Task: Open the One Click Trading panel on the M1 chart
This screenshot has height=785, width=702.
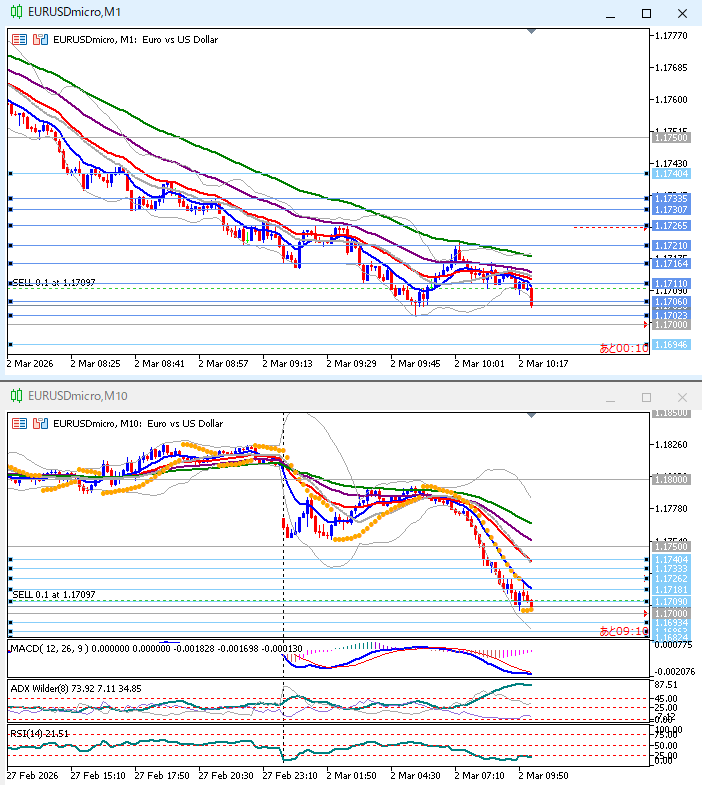Action: click(x=20, y=40)
